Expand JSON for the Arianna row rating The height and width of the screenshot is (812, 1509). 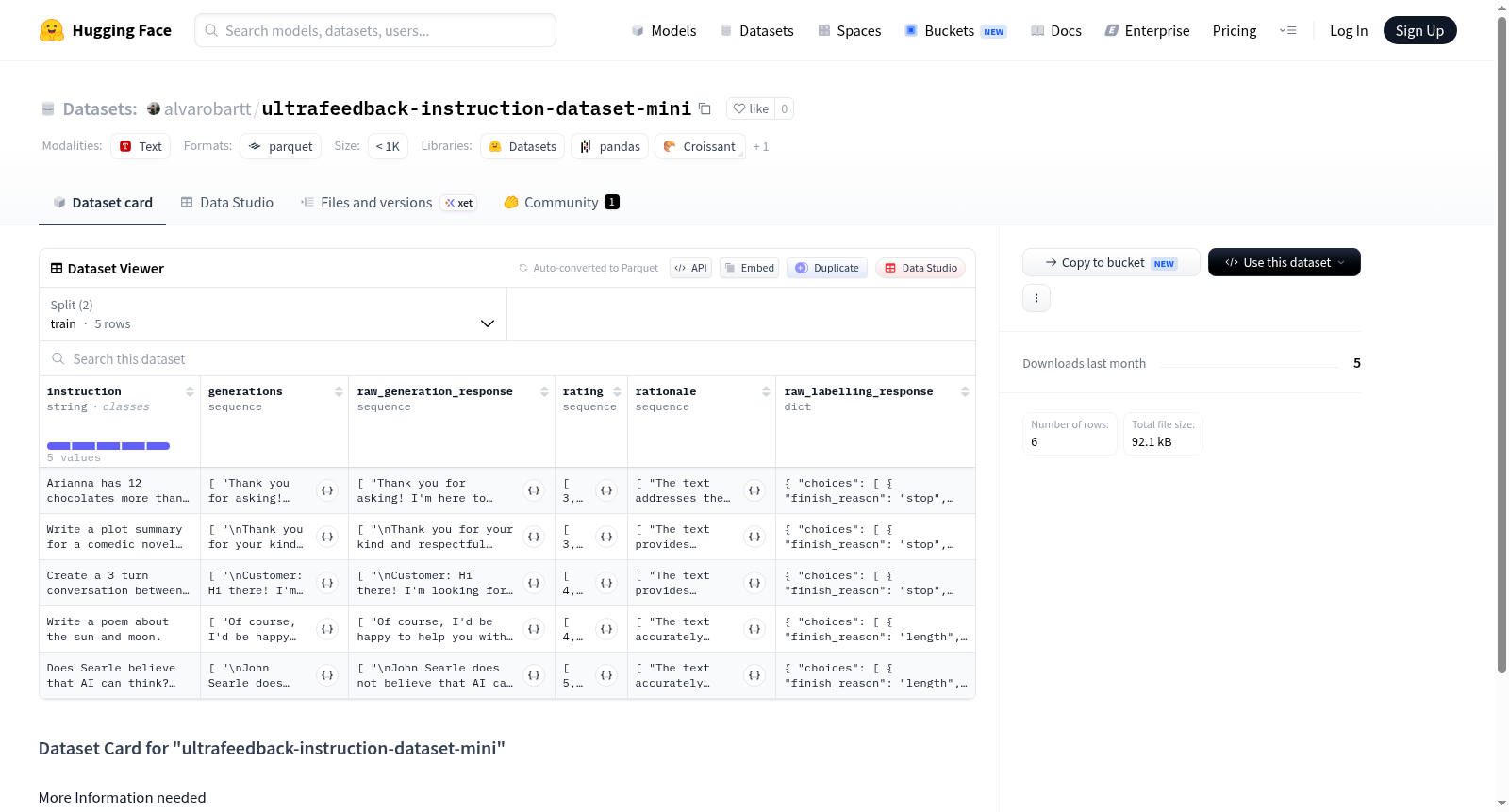[606, 490]
